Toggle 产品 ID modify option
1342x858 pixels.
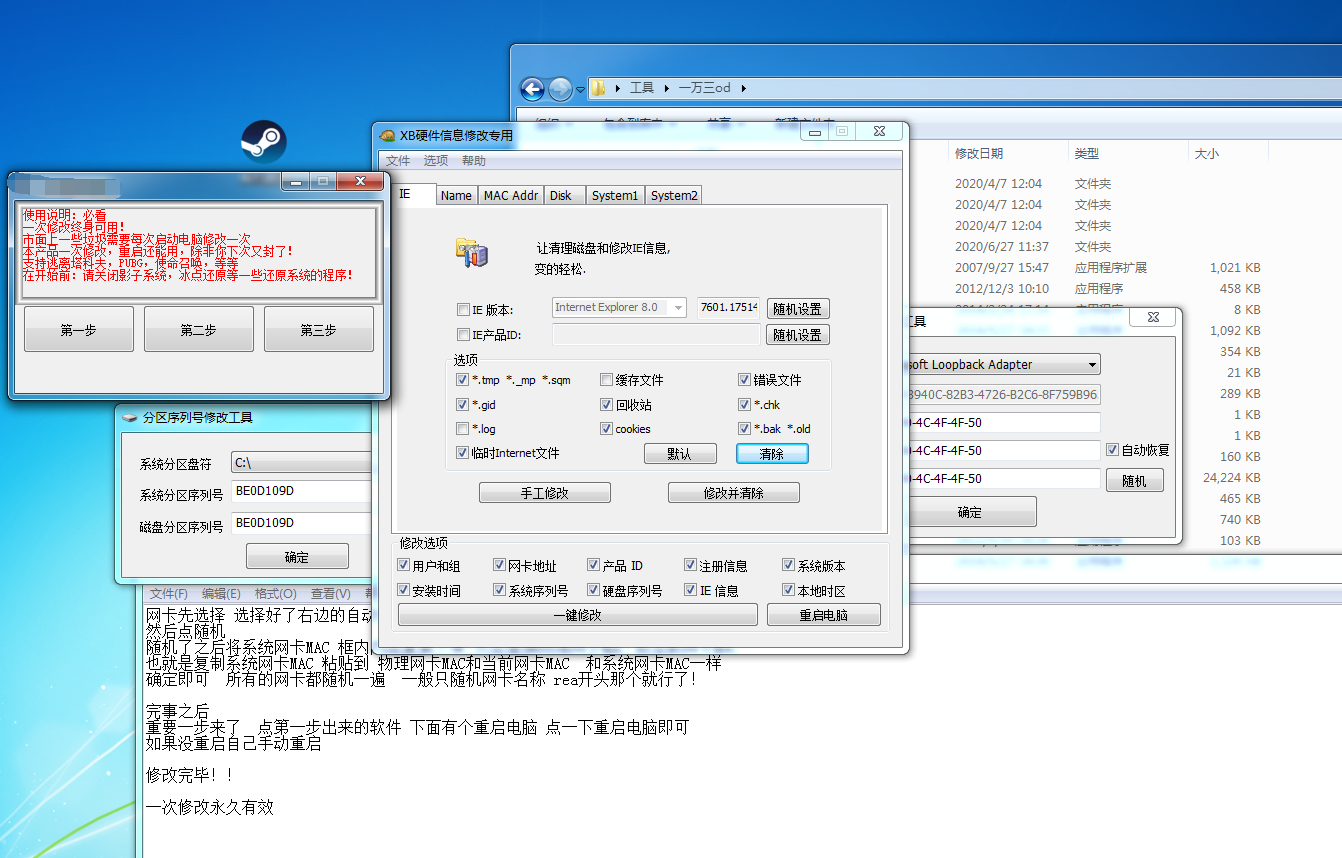tap(594, 565)
